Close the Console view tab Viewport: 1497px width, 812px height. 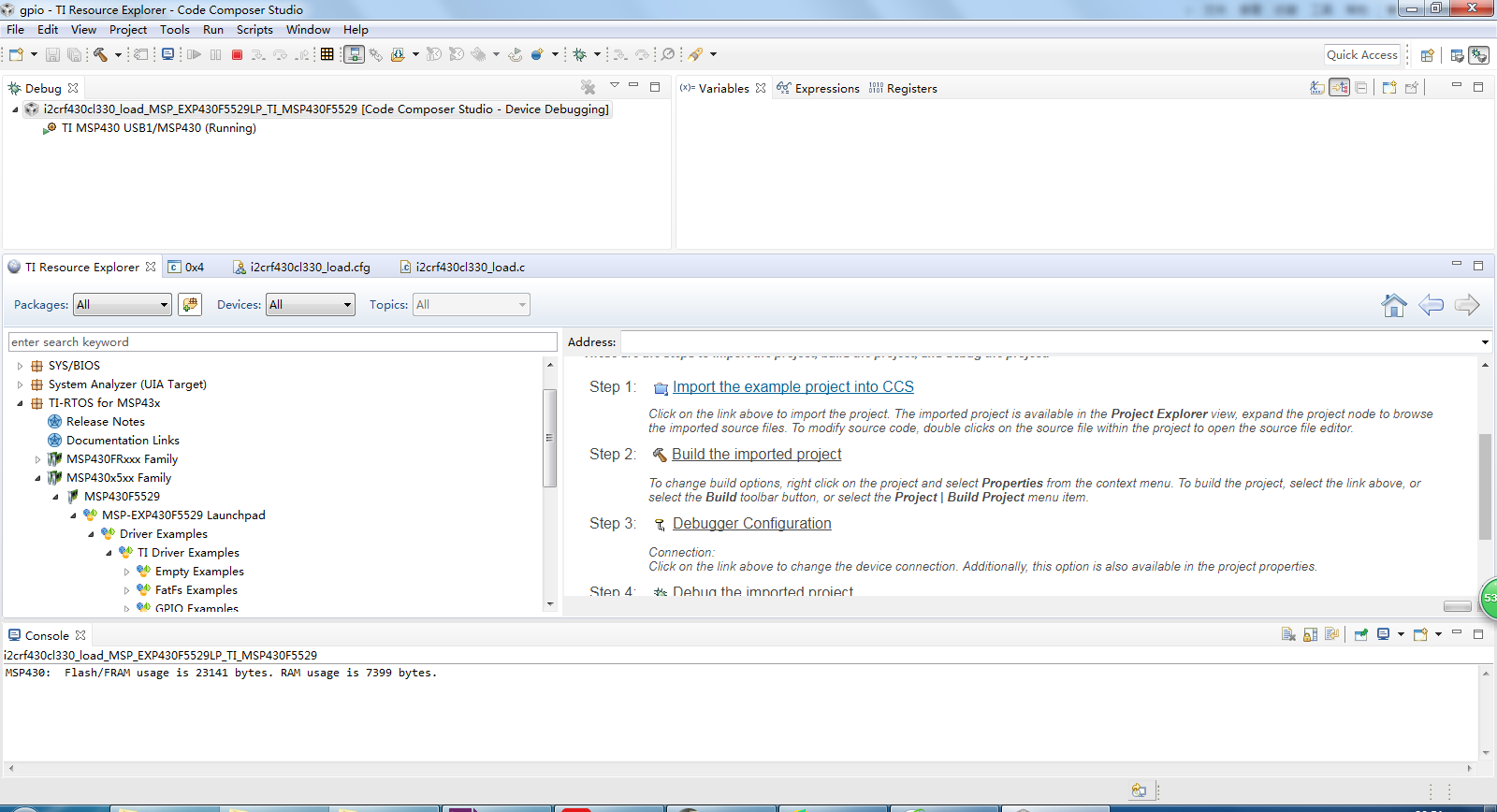(80, 635)
